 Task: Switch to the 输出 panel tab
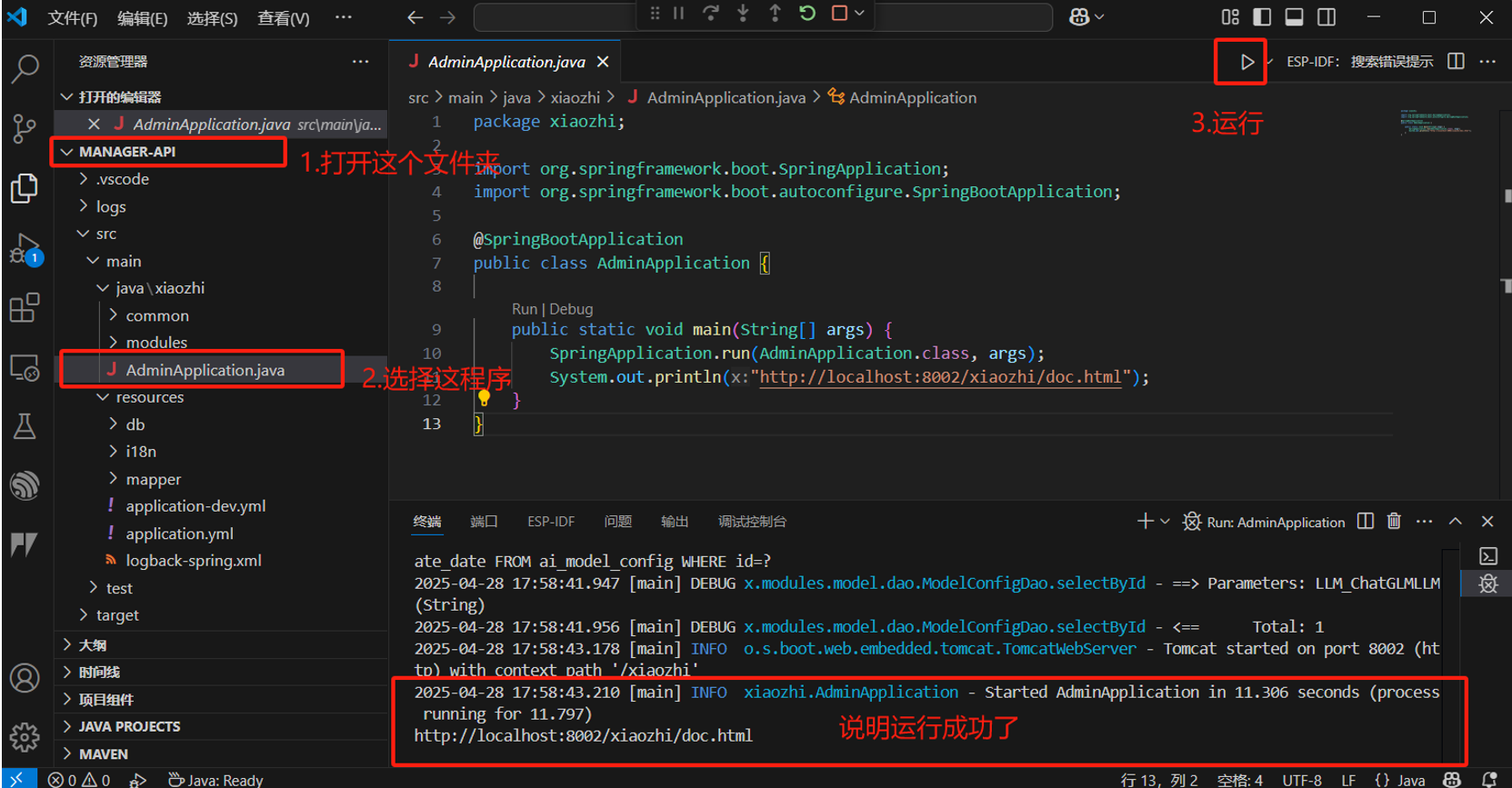[x=674, y=521]
